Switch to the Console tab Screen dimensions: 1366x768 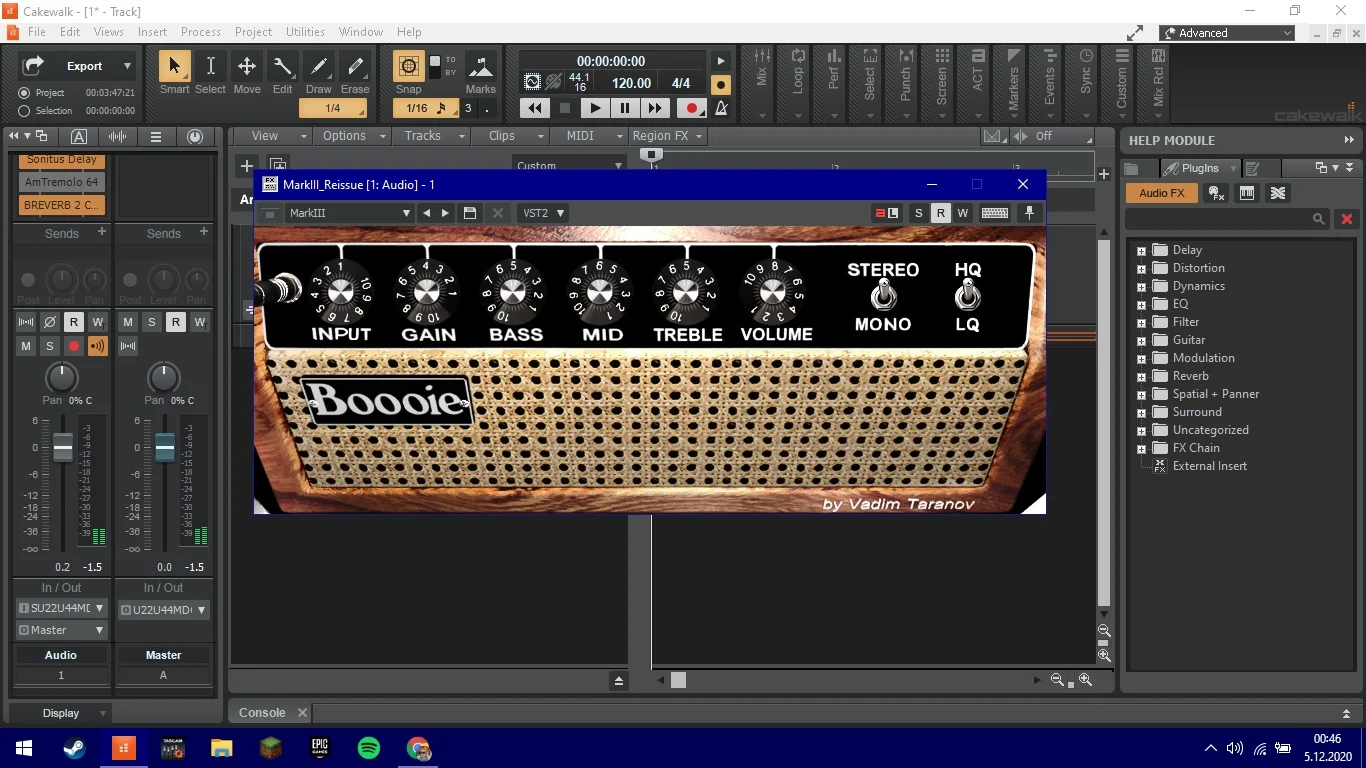coord(262,713)
